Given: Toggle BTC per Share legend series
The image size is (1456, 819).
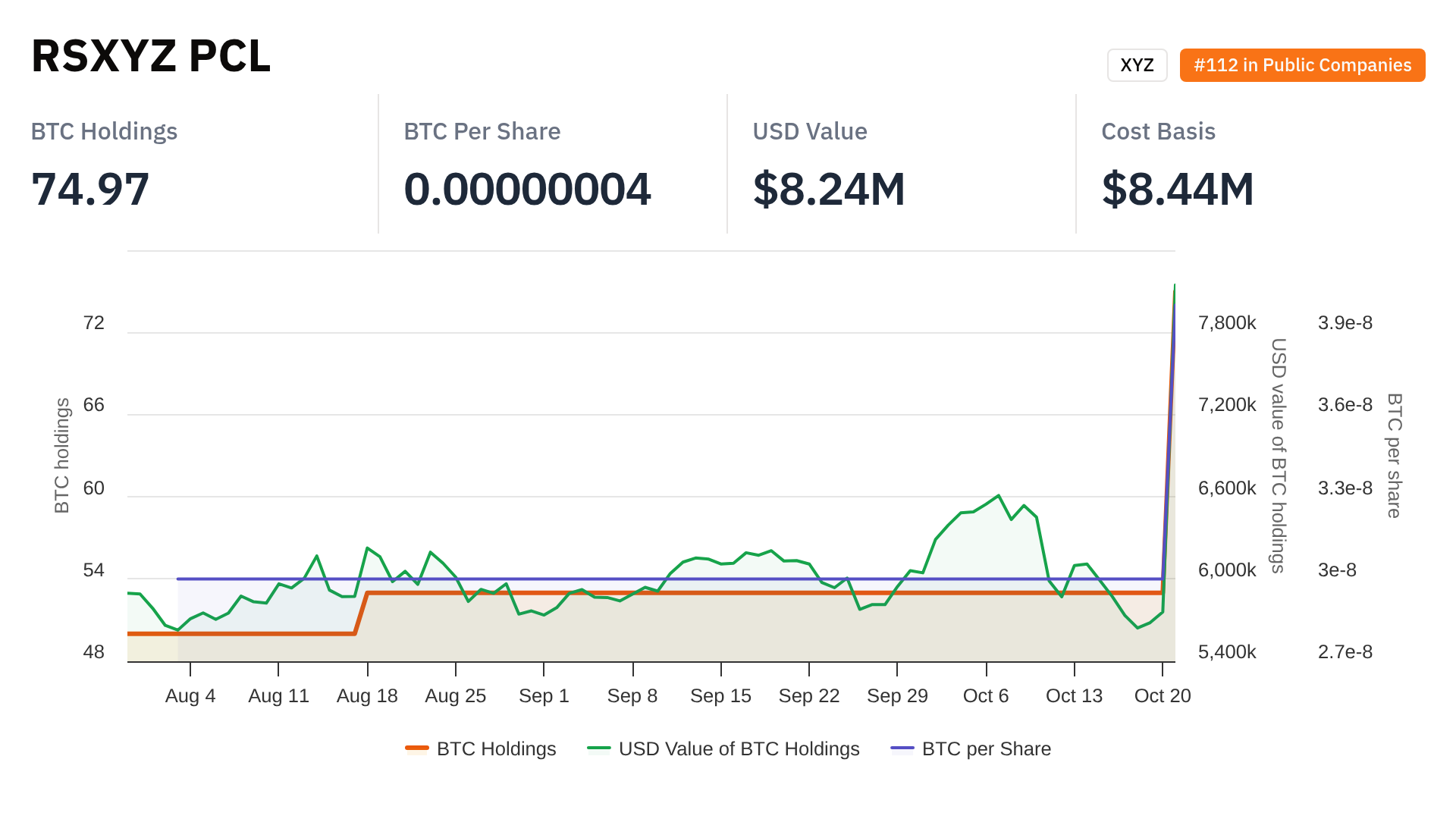Looking at the screenshot, I should (x=986, y=748).
